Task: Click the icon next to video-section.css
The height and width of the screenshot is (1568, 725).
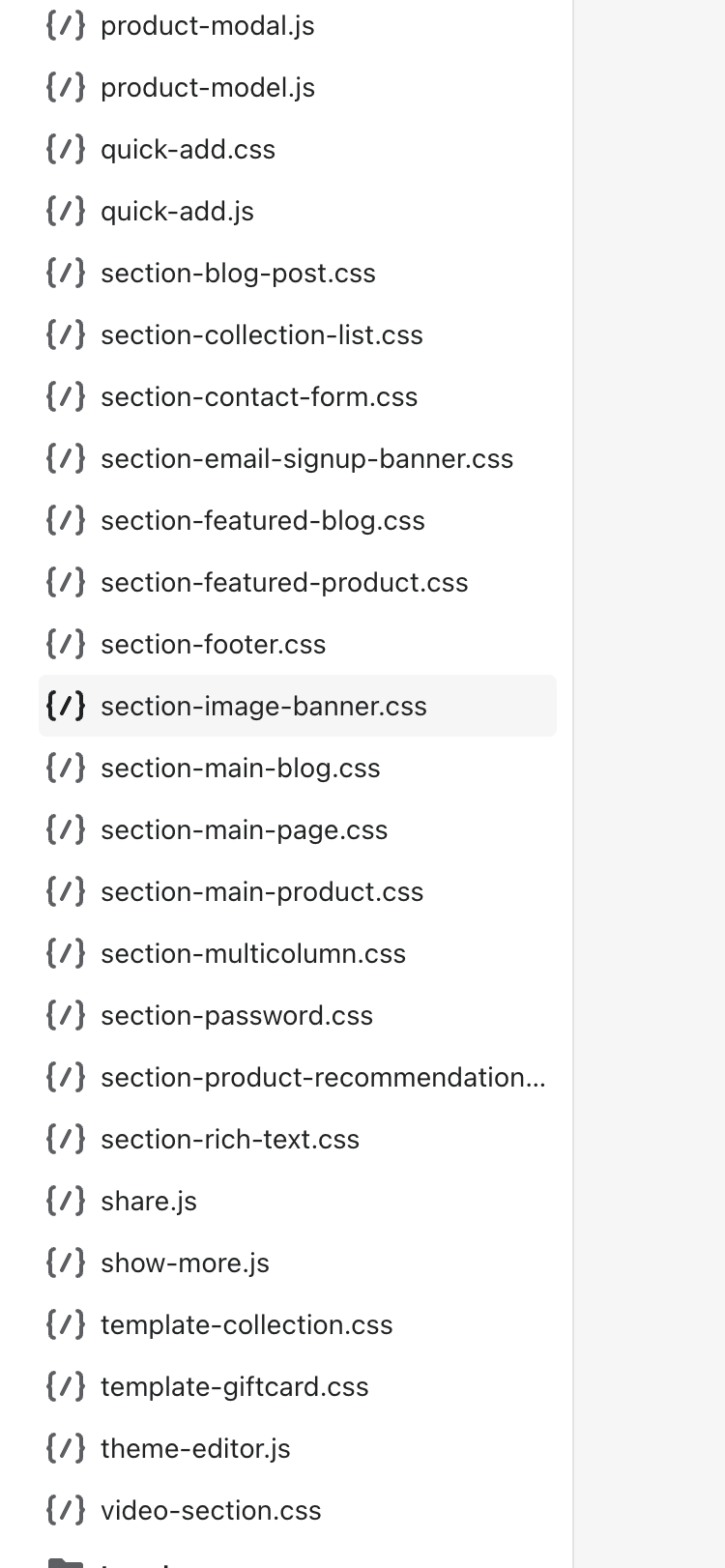Action: [66, 1511]
